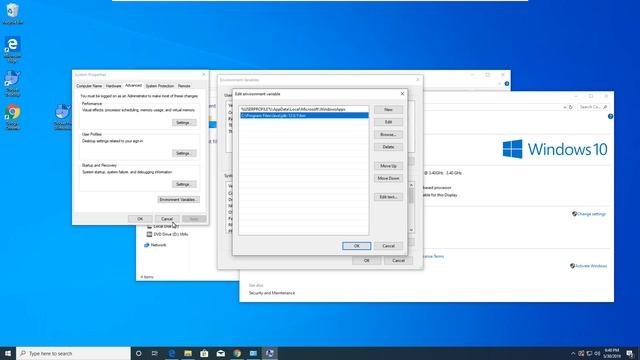This screenshot has width=640, height=360.
Task: Open the Windows Start menu
Action: (8, 353)
